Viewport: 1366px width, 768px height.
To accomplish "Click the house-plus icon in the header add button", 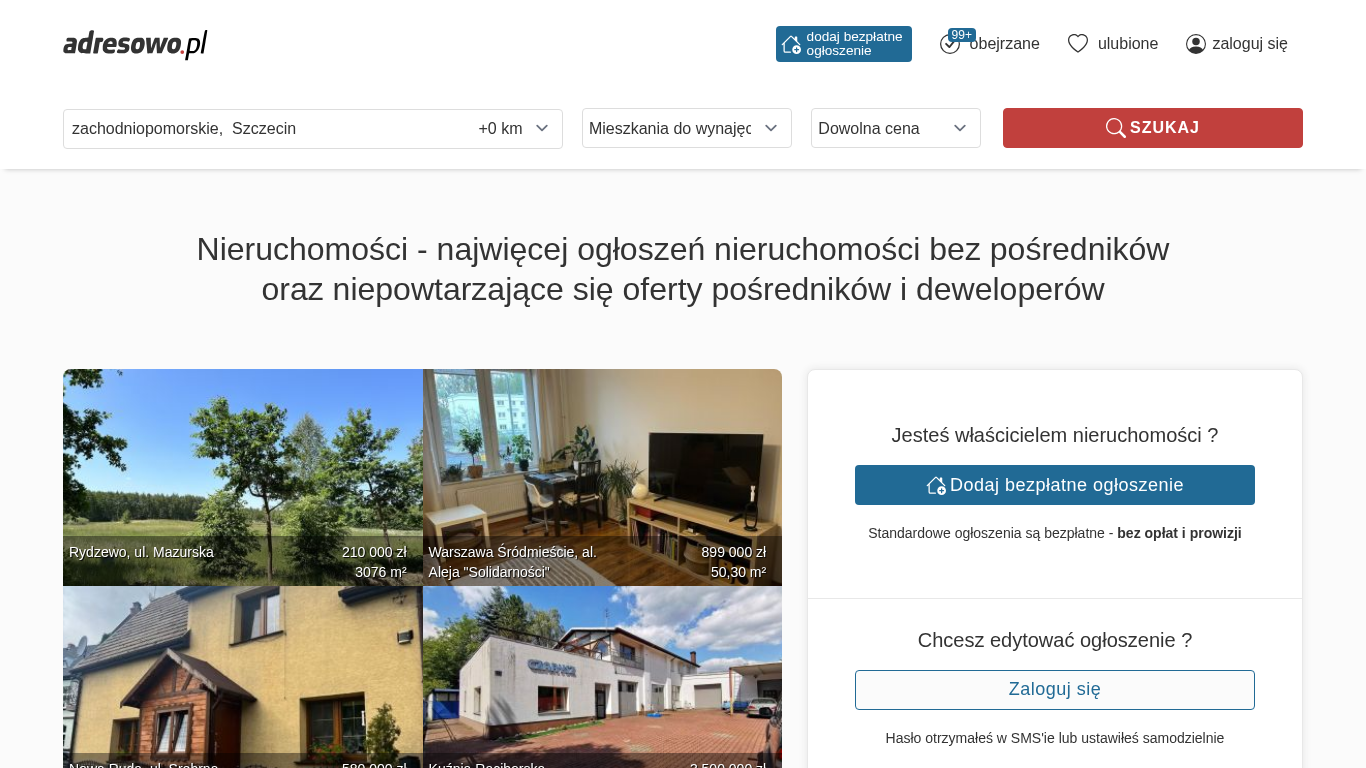I will coord(791,44).
